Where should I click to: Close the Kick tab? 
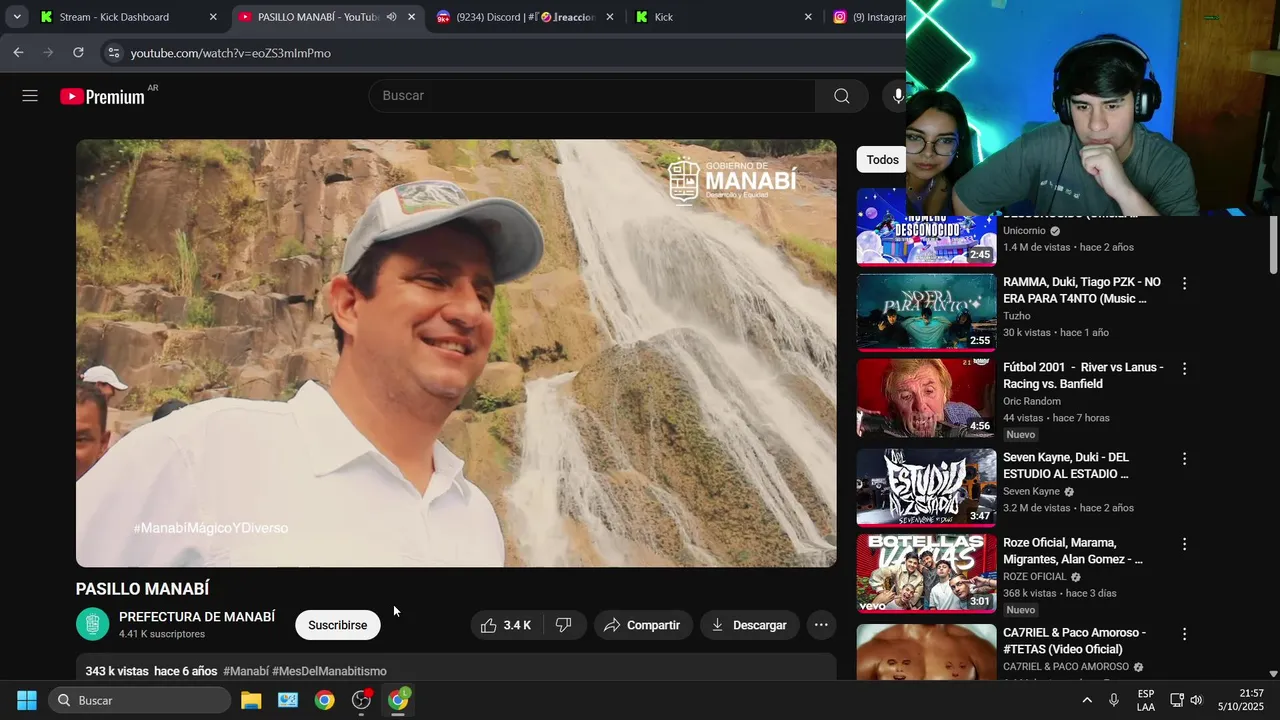point(808,17)
